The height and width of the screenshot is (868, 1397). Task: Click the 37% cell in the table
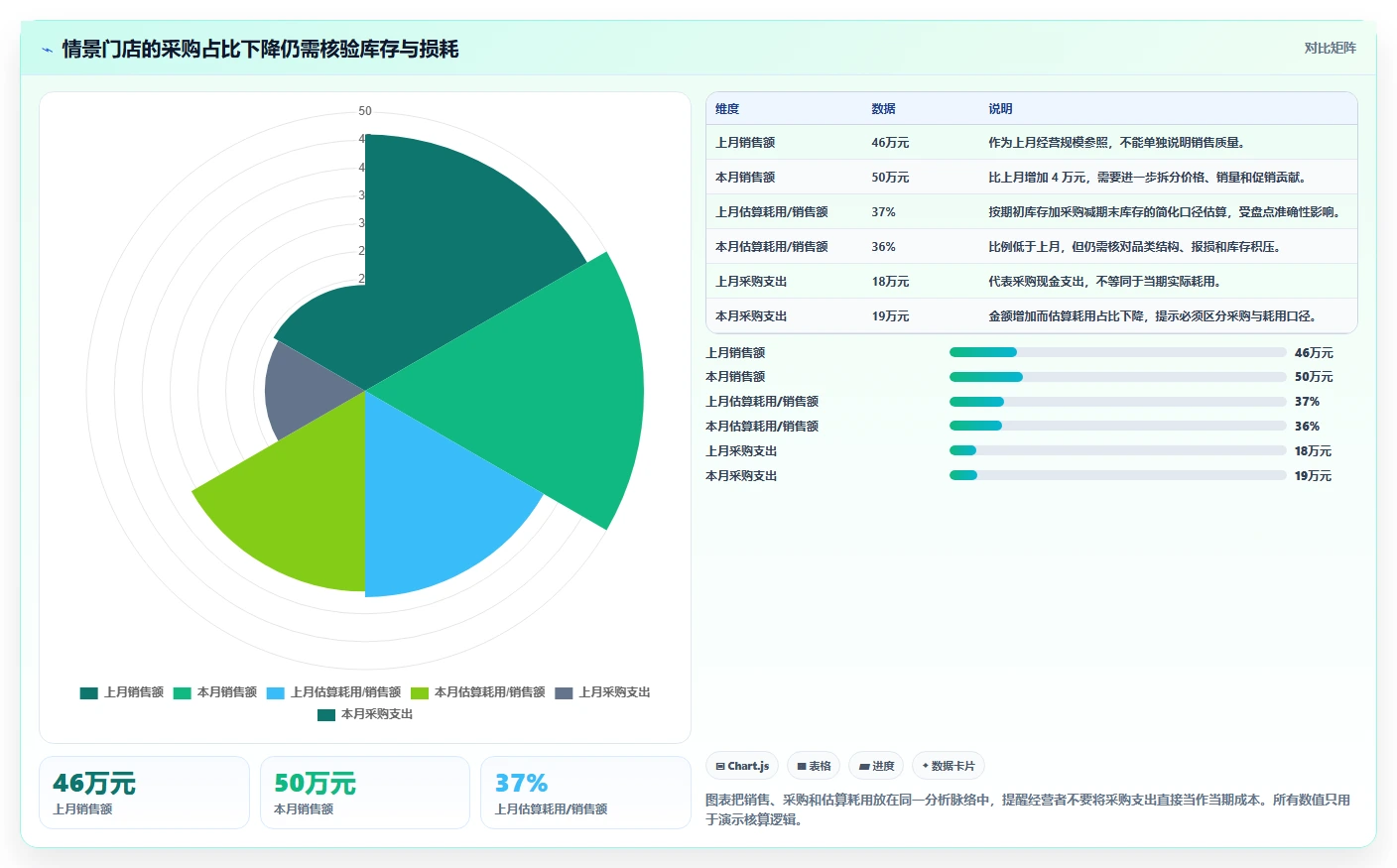pos(883,212)
